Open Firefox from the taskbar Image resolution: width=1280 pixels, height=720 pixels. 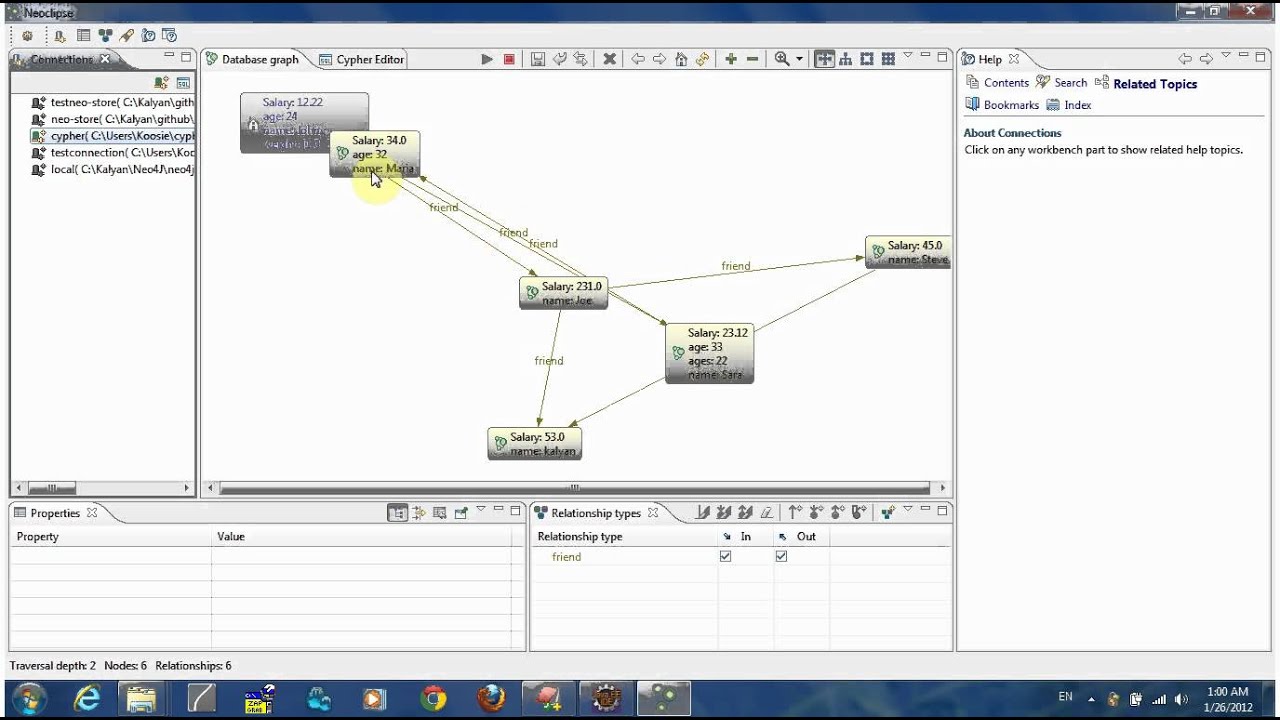point(491,698)
